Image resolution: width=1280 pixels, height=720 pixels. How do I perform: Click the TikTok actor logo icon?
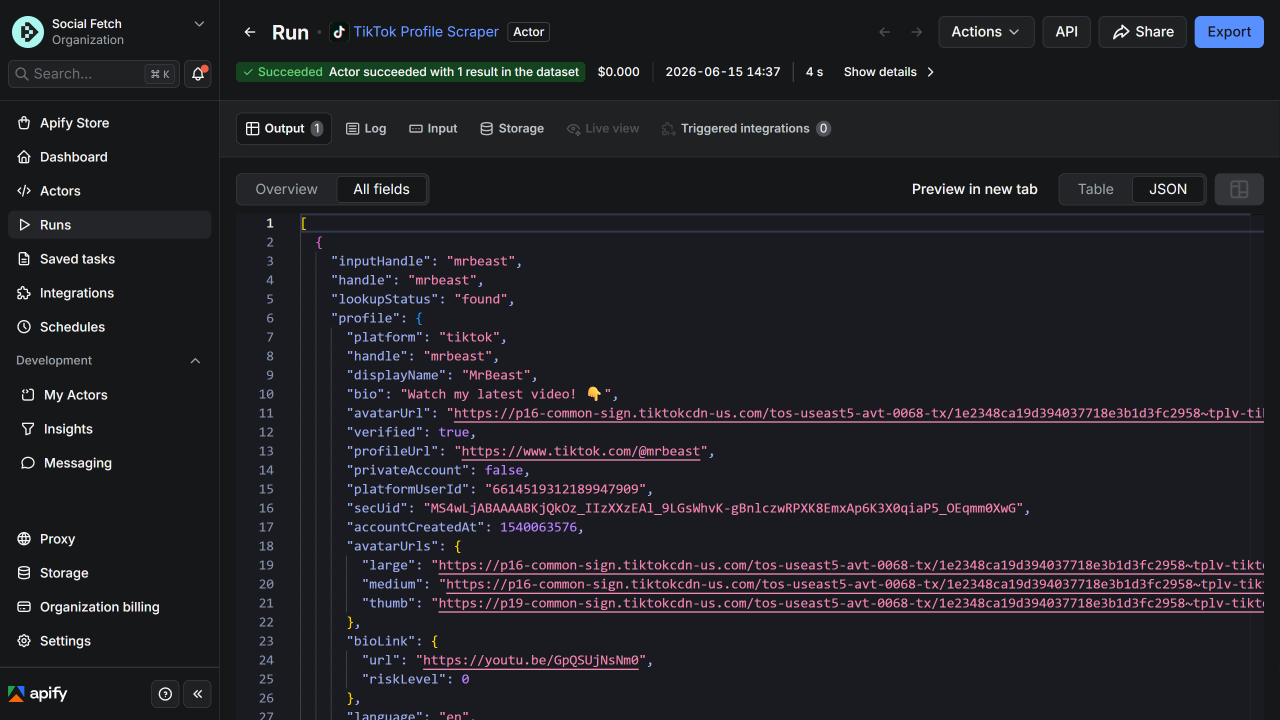pos(339,32)
